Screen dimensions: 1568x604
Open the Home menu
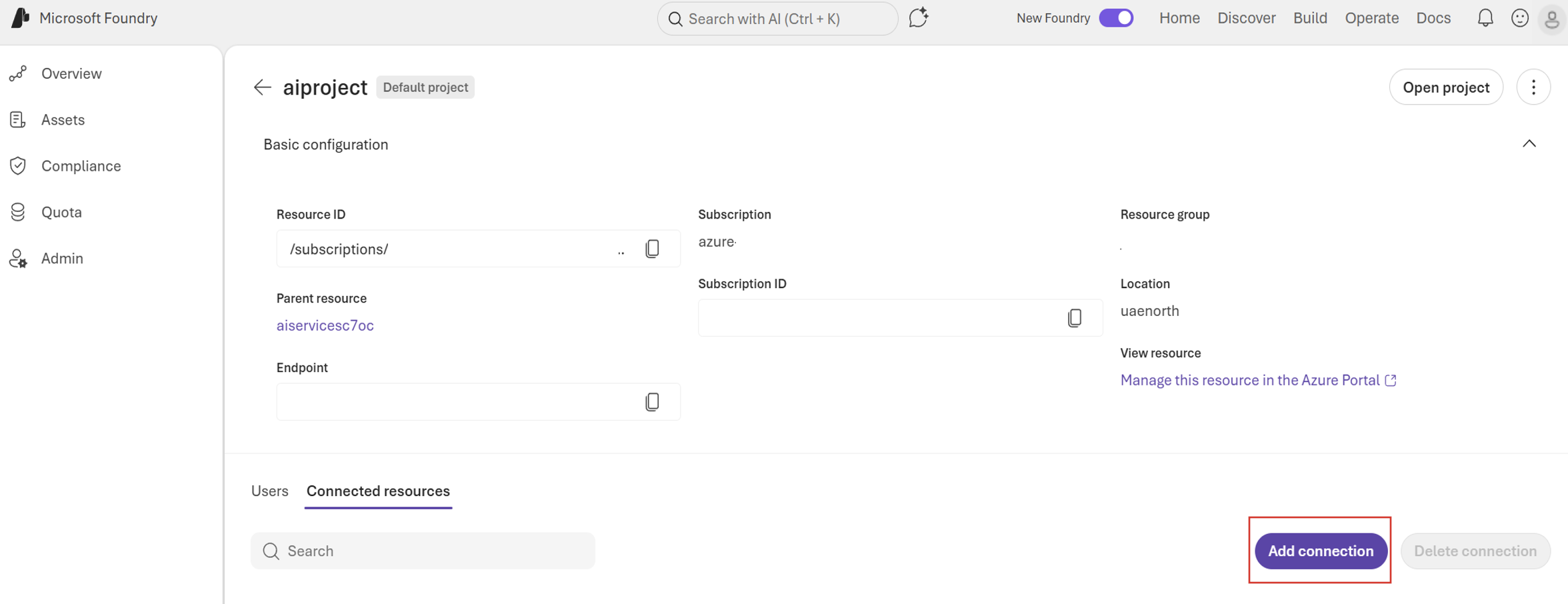(1179, 18)
